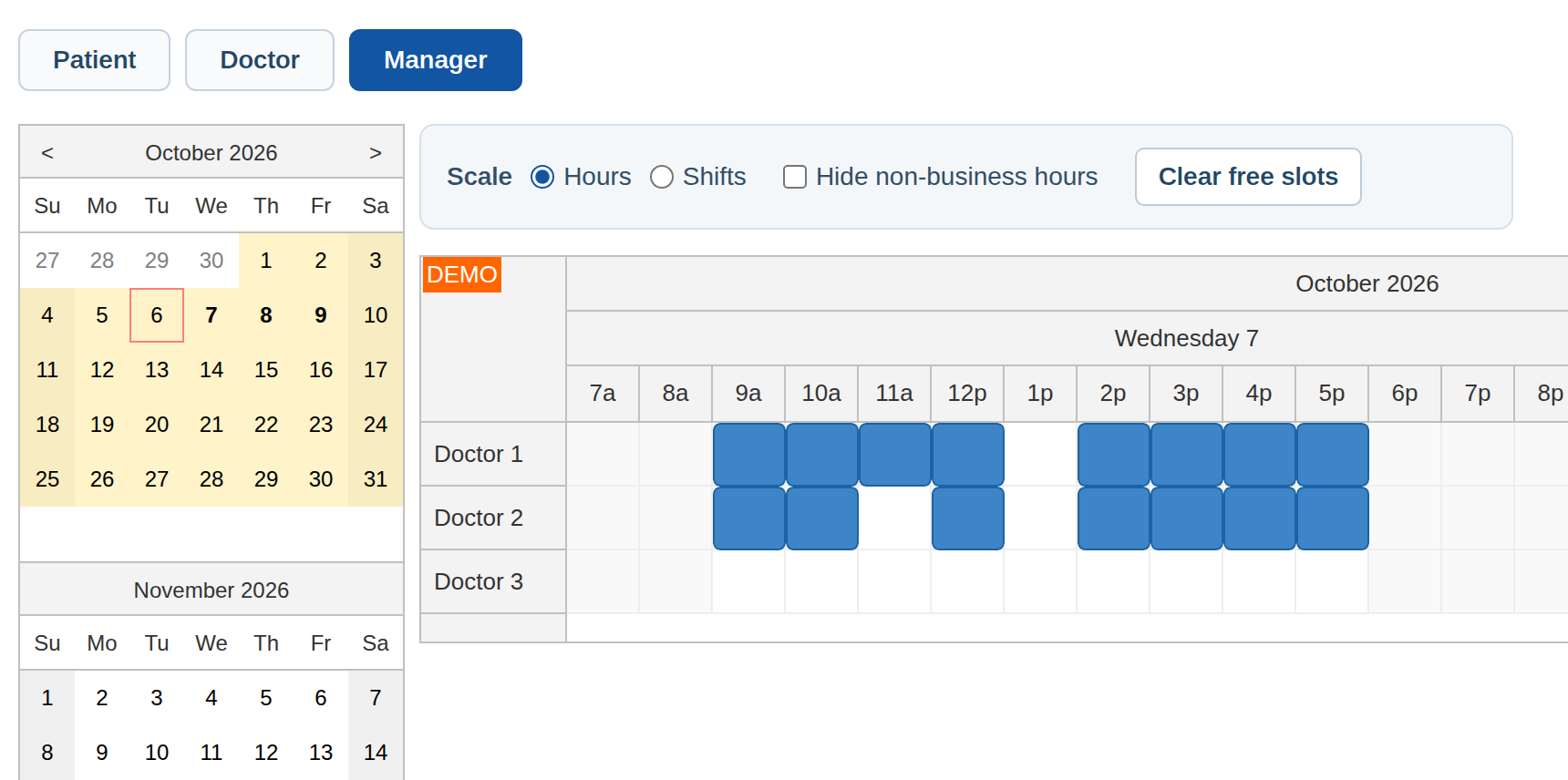Click the November 2026 calendar title
1568x780 pixels.
click(211, 590)
